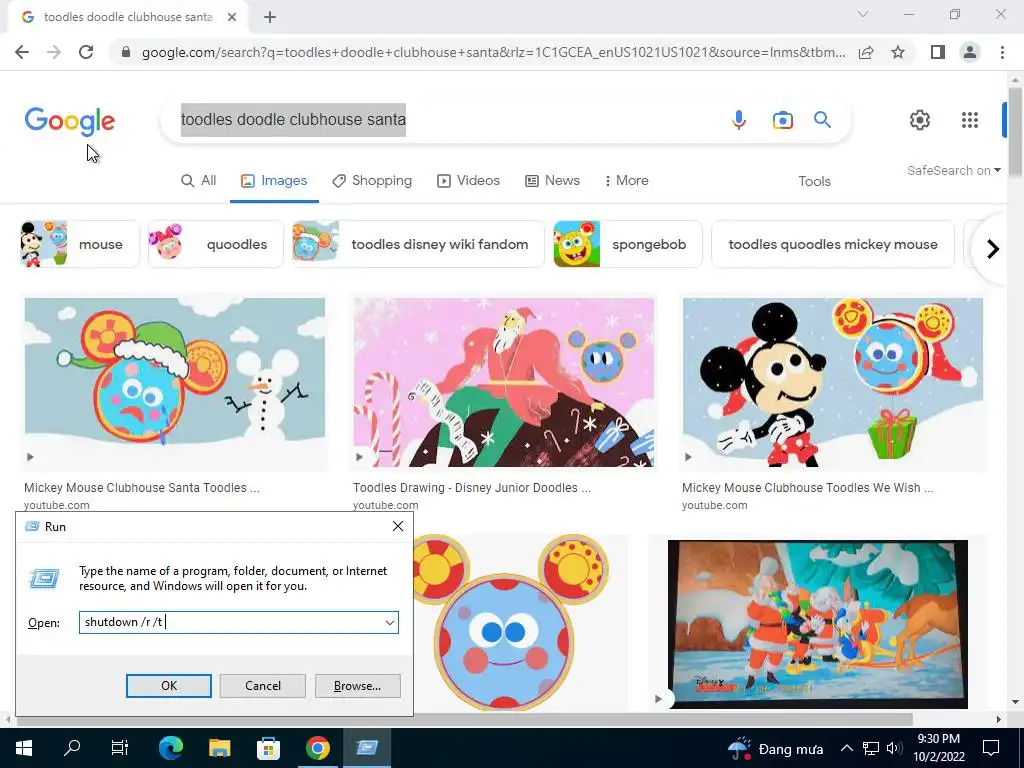
Task: Open Mickey Mouse Clubhouse Santa Toodles link
Action: pyautogui.click(x=142, y=488)
